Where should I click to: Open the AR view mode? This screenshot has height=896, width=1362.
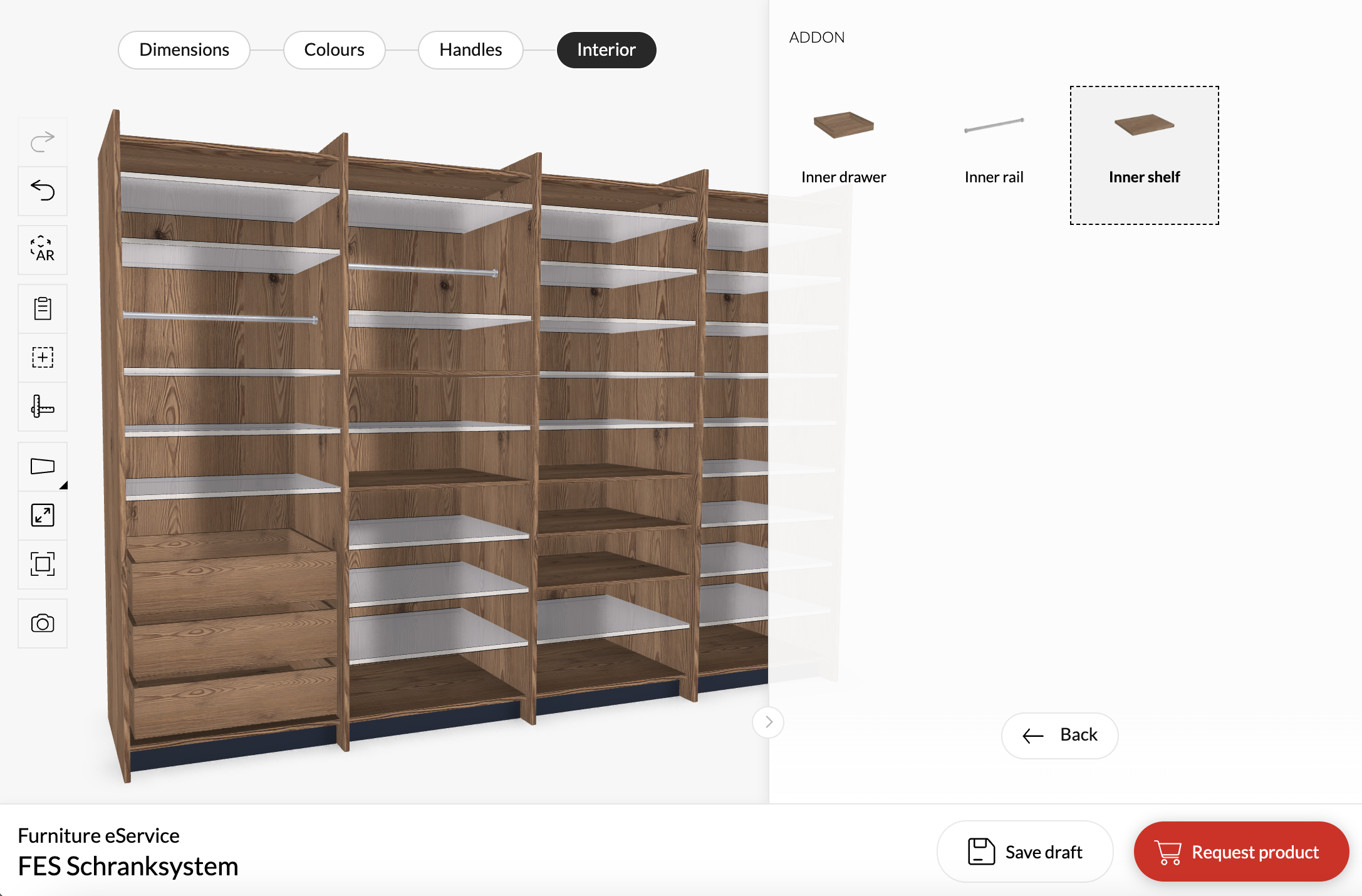(x=43, y=249)
